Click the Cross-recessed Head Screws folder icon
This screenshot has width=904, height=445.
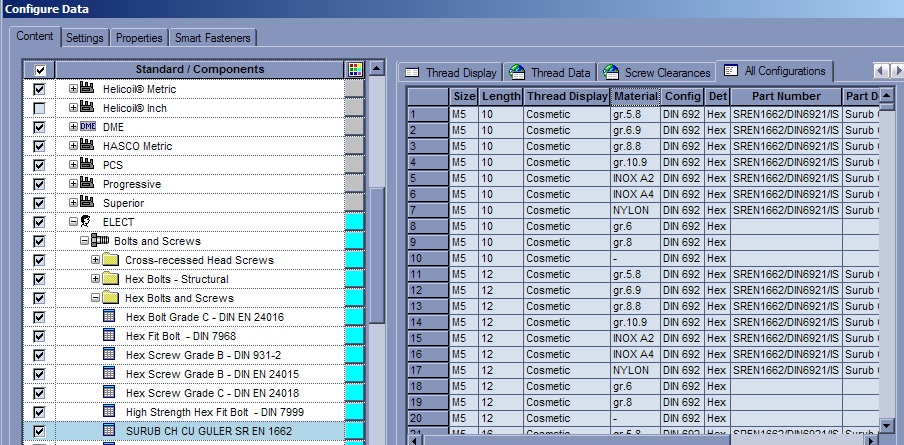[111, 260]
